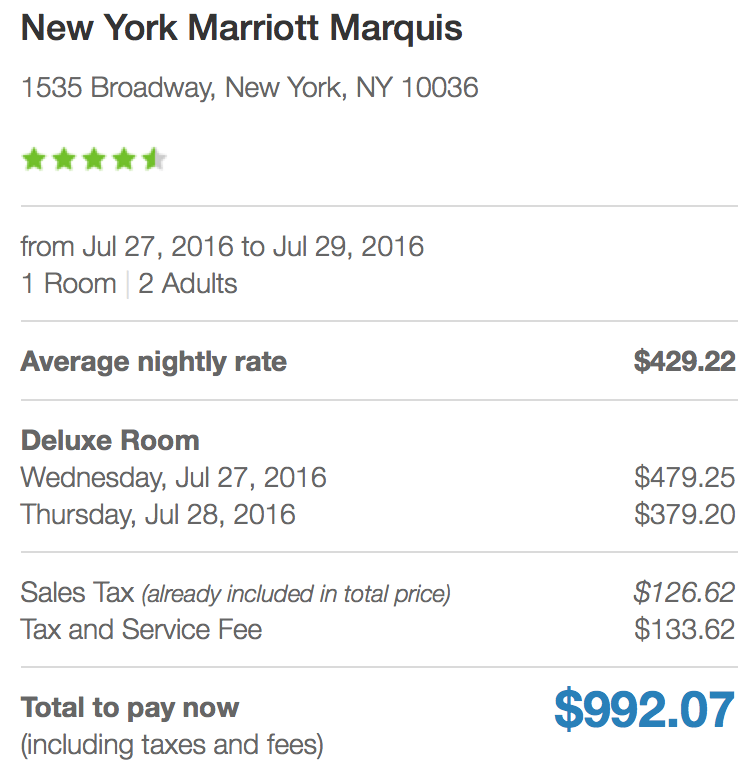754x780 pixels.
Task: Select the stay dates Jul 27 to Jul 29
Action: click(x=222, y=246)
